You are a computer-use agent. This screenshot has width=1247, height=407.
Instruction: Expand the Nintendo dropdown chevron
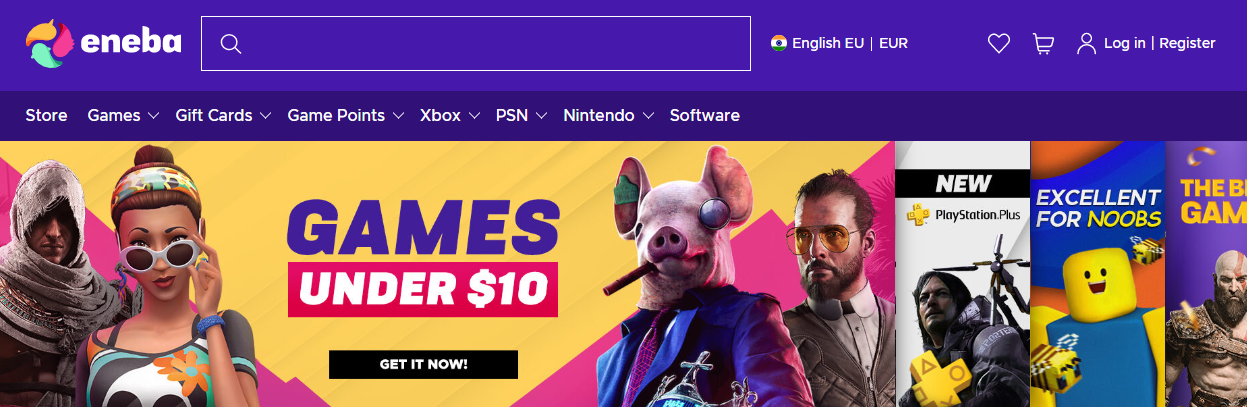point(648,116)
